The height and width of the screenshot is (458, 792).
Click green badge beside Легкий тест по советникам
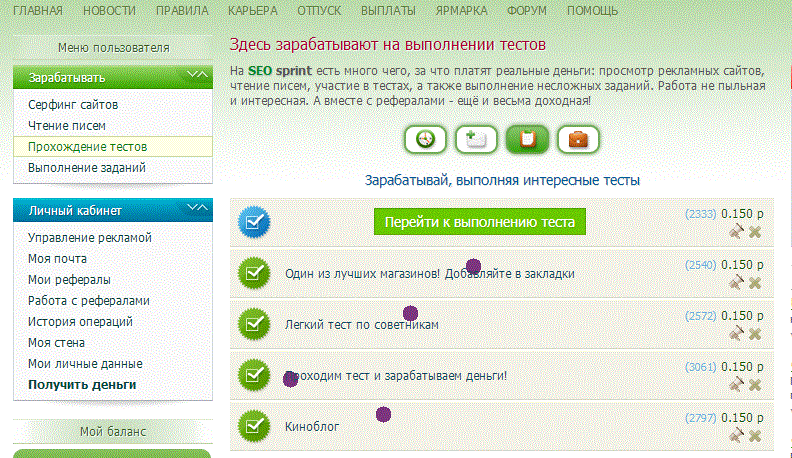click(x=254, y=324)
